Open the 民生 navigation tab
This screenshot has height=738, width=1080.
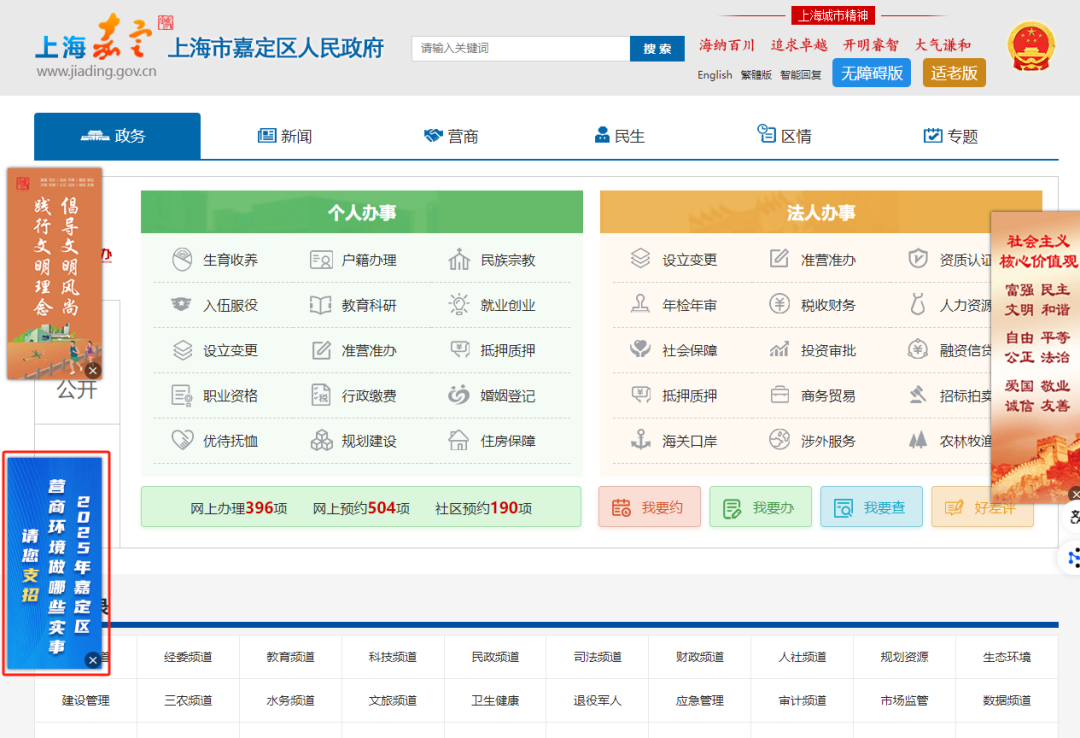(619, 136)
